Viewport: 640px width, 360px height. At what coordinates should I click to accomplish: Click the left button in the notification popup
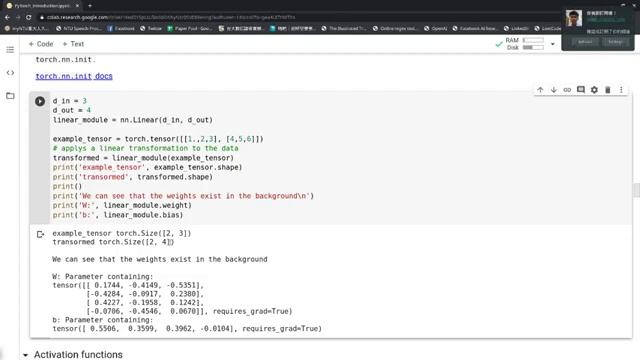pyautogui.click(x=585, y=42)
